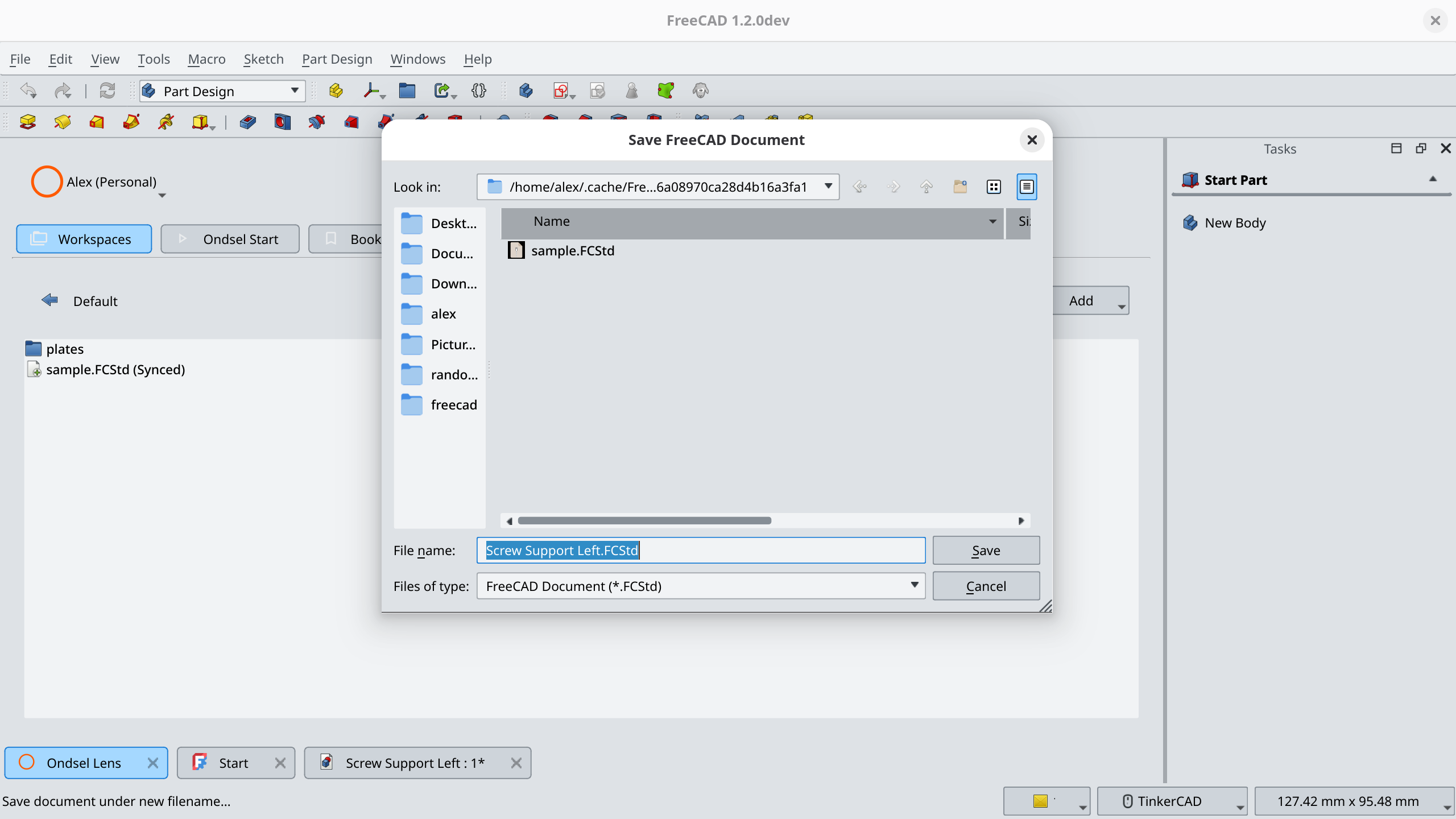Click the What's This help sheep icon

pos(700,90)
